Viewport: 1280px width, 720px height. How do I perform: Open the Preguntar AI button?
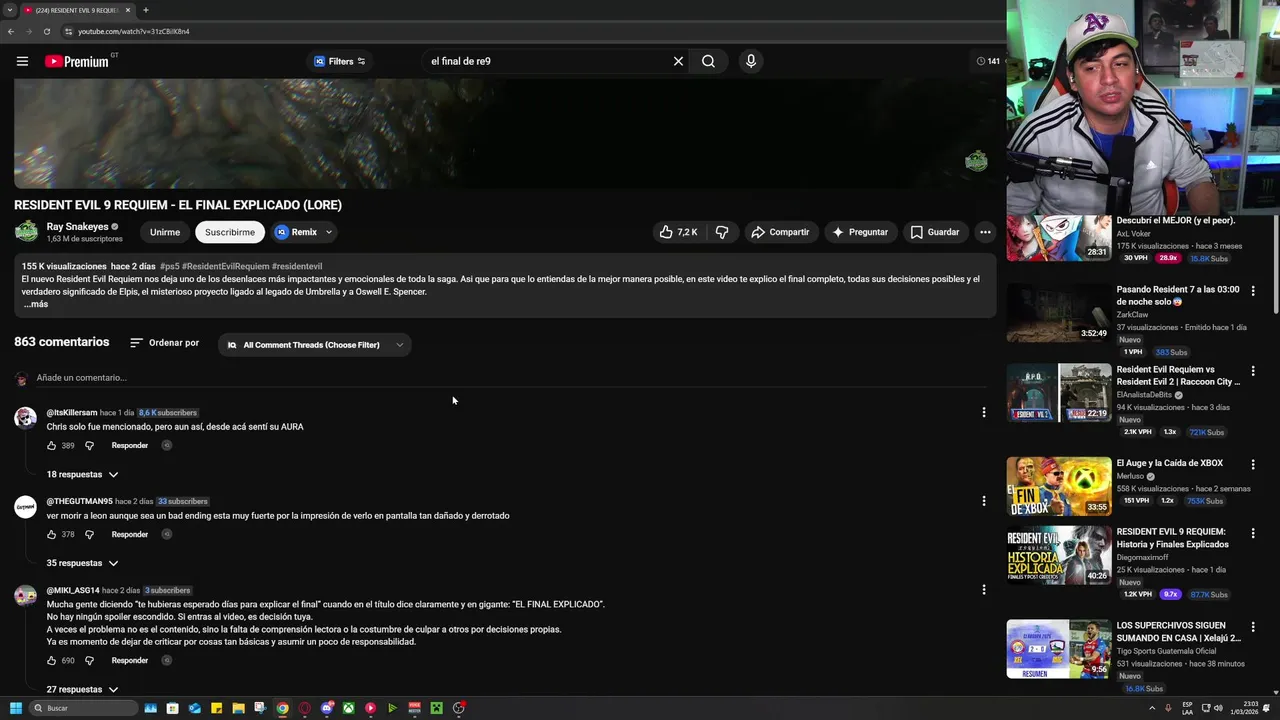(860, 232)
